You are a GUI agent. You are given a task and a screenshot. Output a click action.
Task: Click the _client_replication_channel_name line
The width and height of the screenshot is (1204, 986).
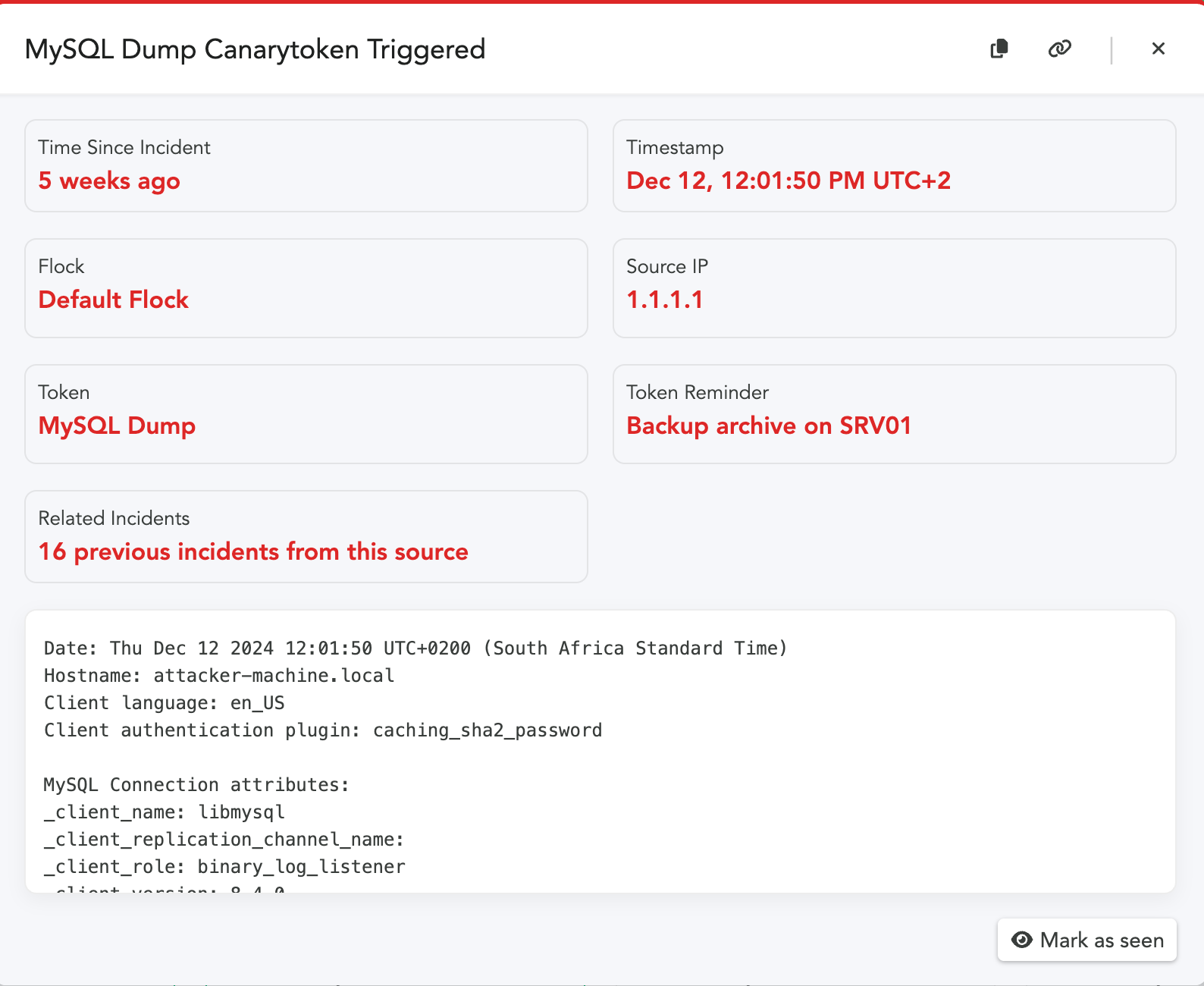224,840
